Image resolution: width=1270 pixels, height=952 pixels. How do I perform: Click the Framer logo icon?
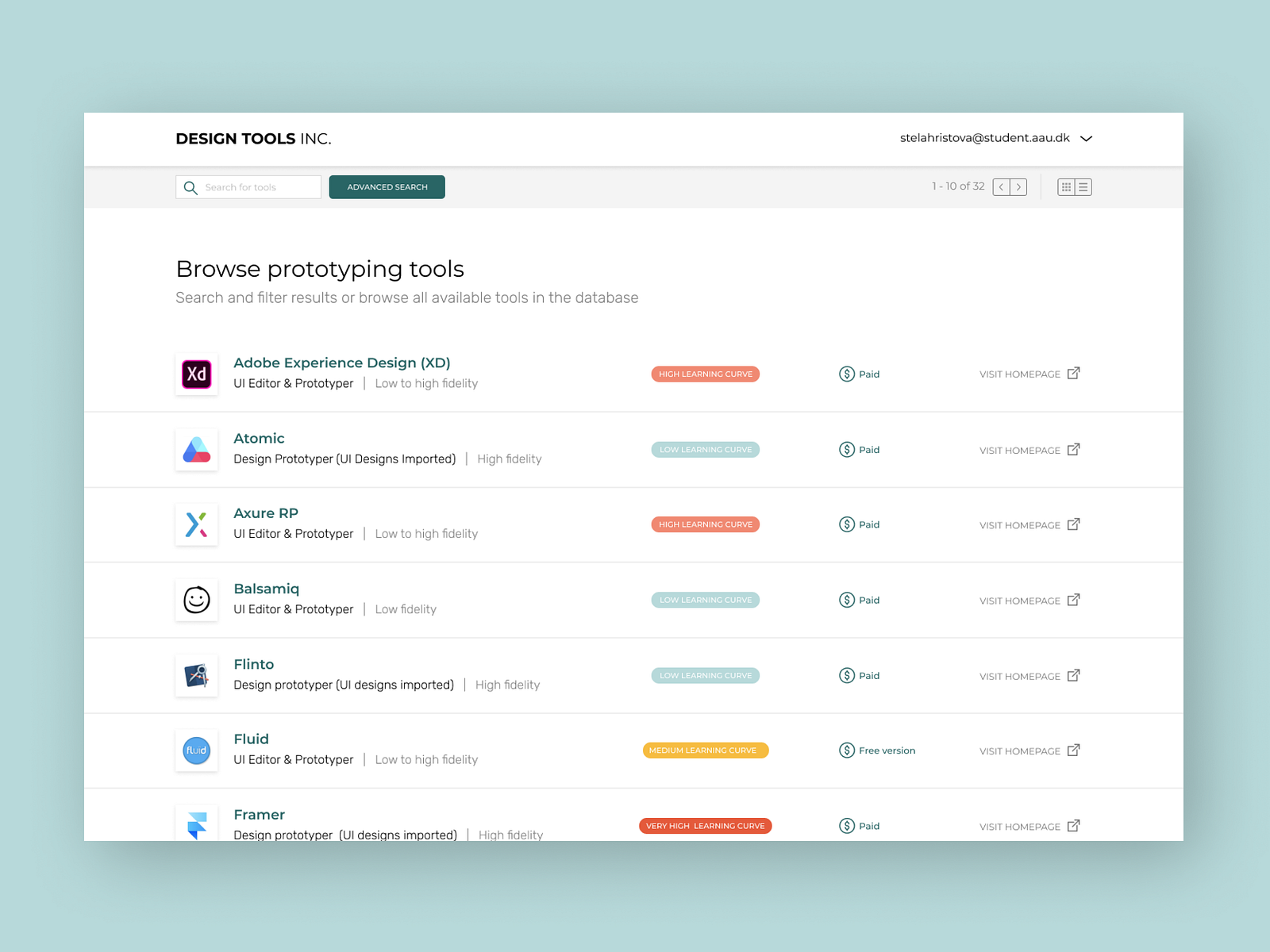tap(195, 823)
